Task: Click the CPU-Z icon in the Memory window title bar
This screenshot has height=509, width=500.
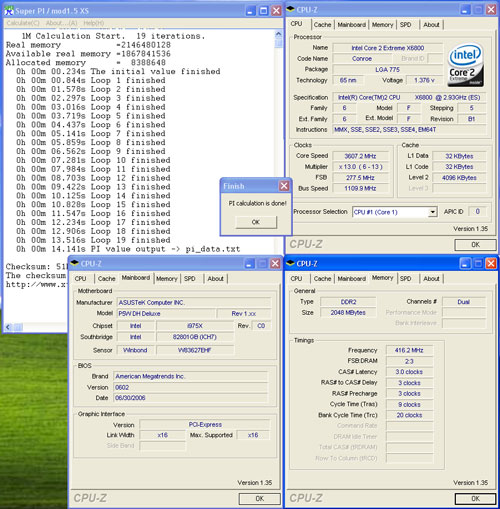Action: pyautogui.click(x=291, y=263)
